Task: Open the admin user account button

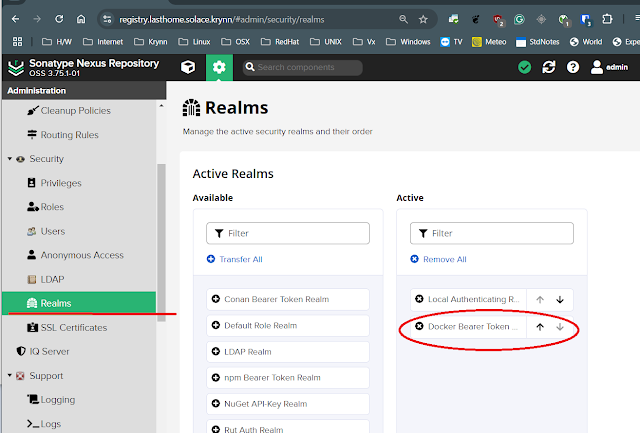Action: click(x=612, y=67)
